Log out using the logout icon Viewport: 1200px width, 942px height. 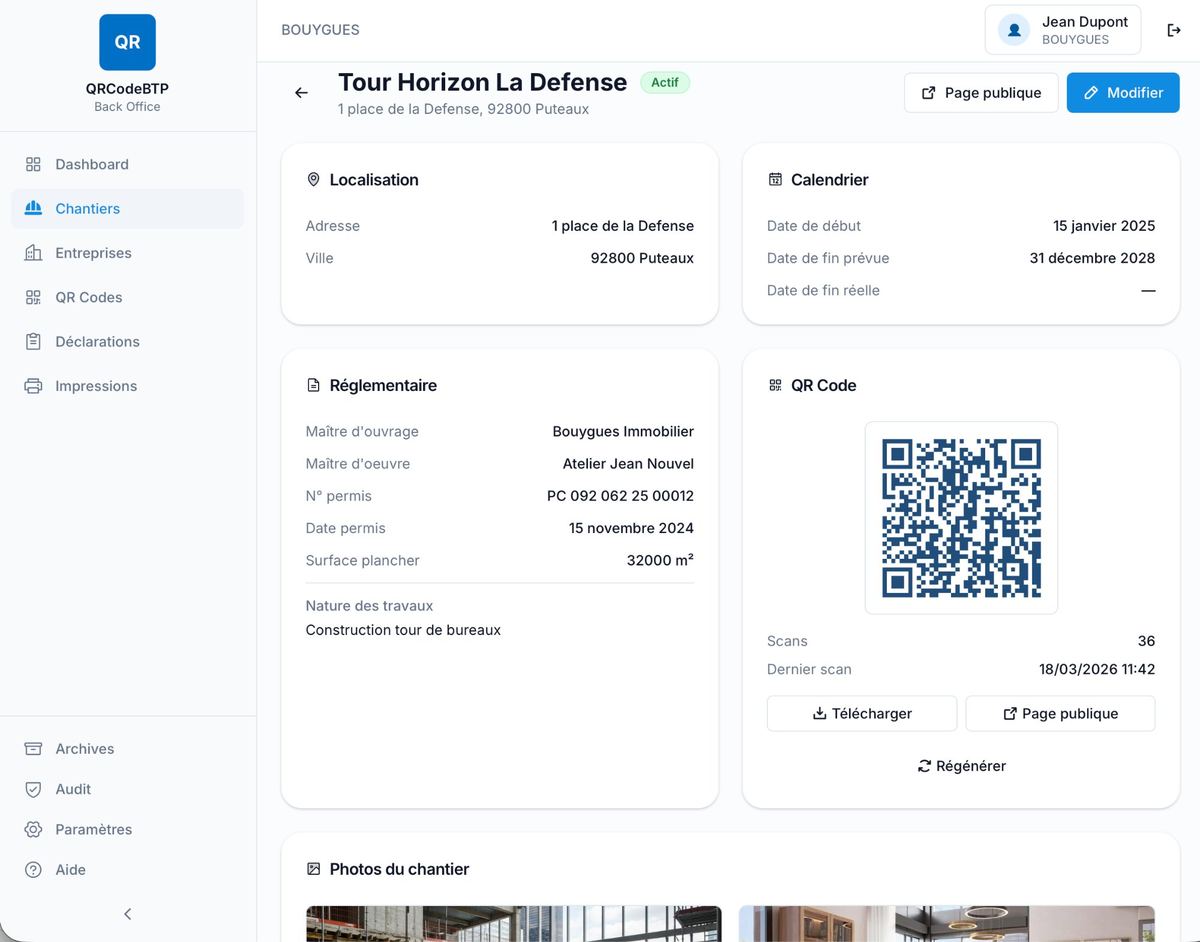coord(1173,30)
